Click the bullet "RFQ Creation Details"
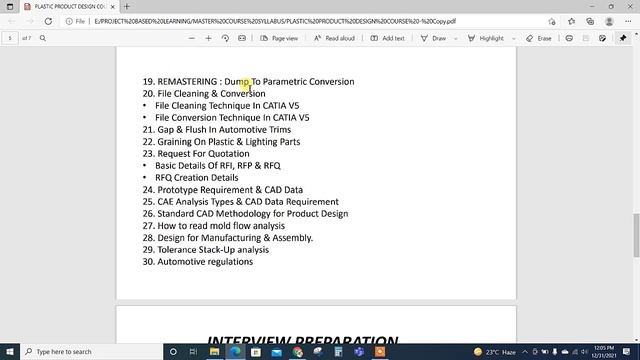This screenshot has width=640, height=360. [196, 178]
